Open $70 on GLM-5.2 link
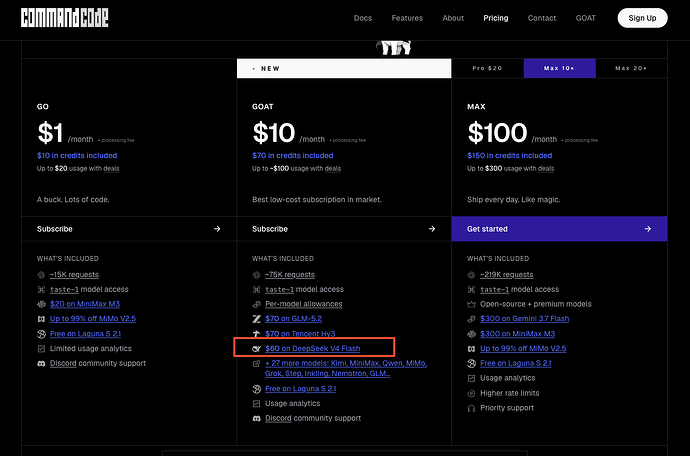This screenshot has width=690, height=456. tap(294, 319)
